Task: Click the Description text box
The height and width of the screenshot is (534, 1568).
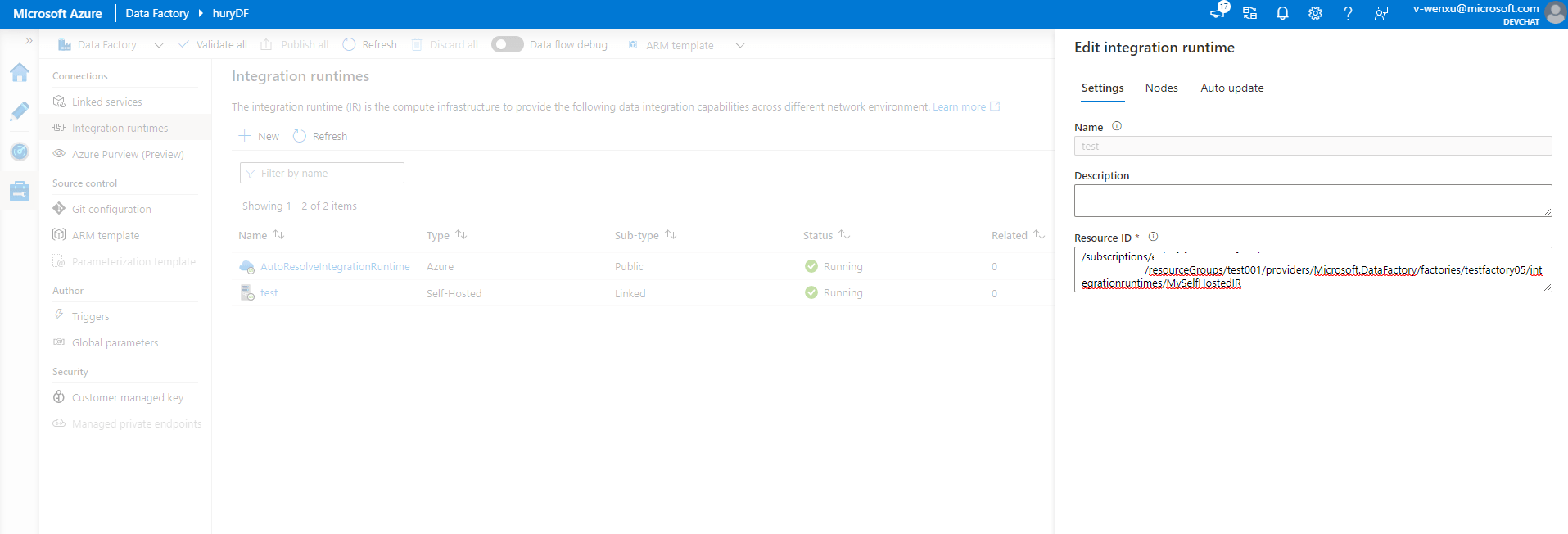Action: pyautogui.click(x=1313, y=201)
